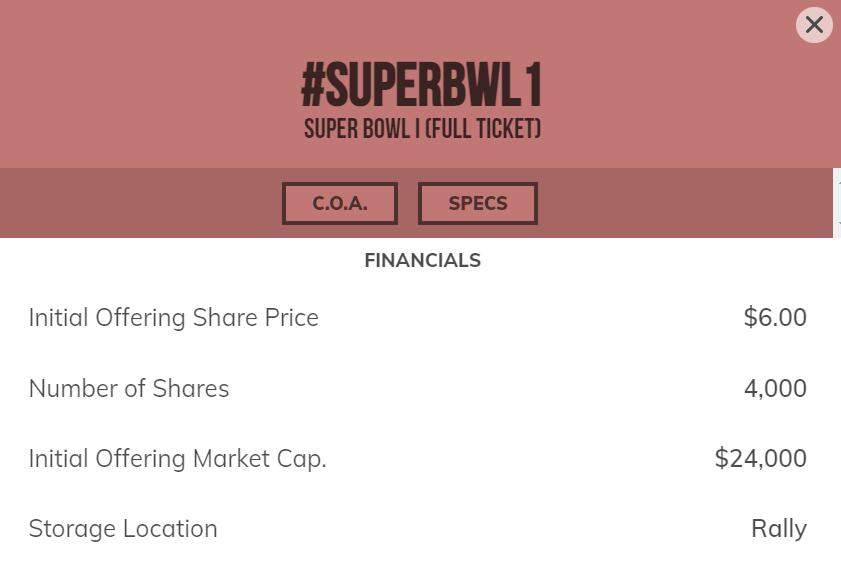This screenshot has width=841, height=564.
Task: Click the pink header left of the title
Action: coord(150,90)
